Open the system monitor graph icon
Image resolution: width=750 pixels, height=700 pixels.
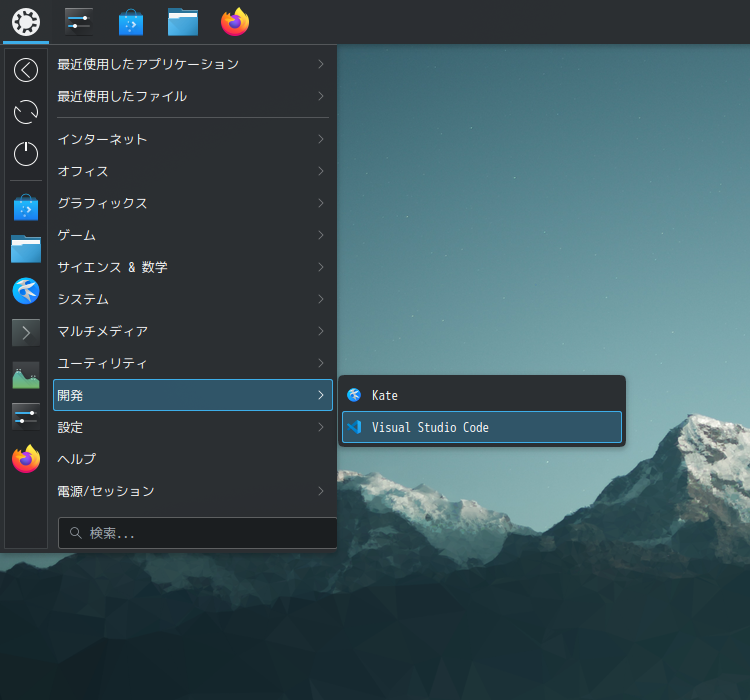click(x=26, y=375)
